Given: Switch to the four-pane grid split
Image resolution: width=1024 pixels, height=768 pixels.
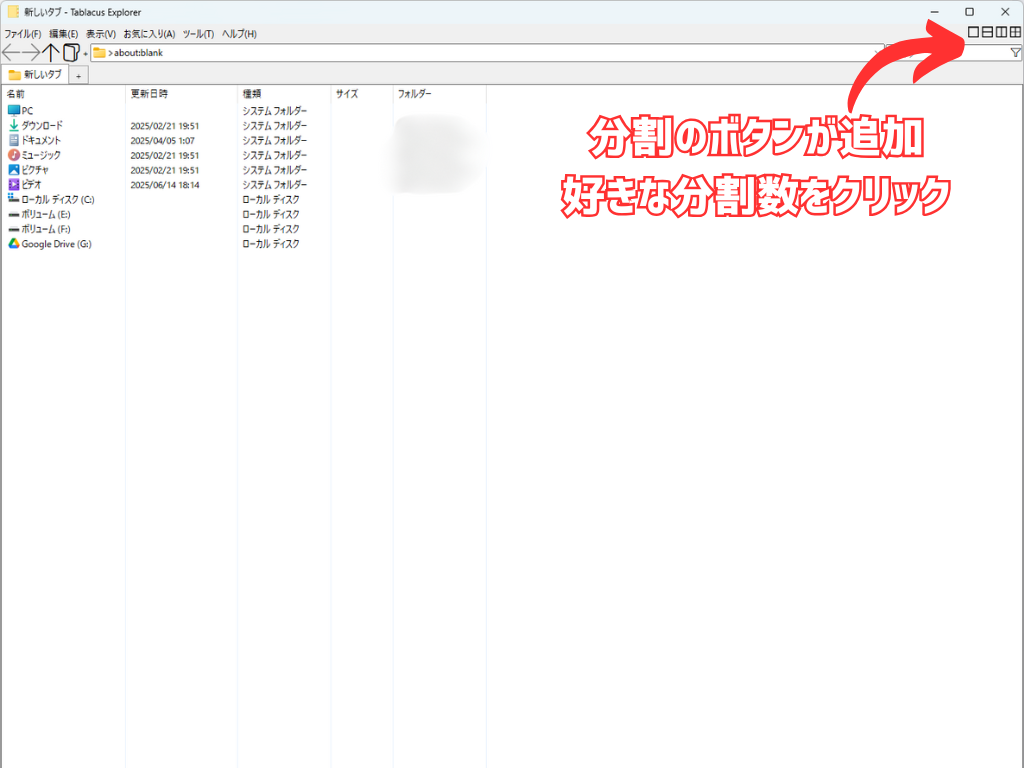Looking at the screenshot, I should (1015, 33).
